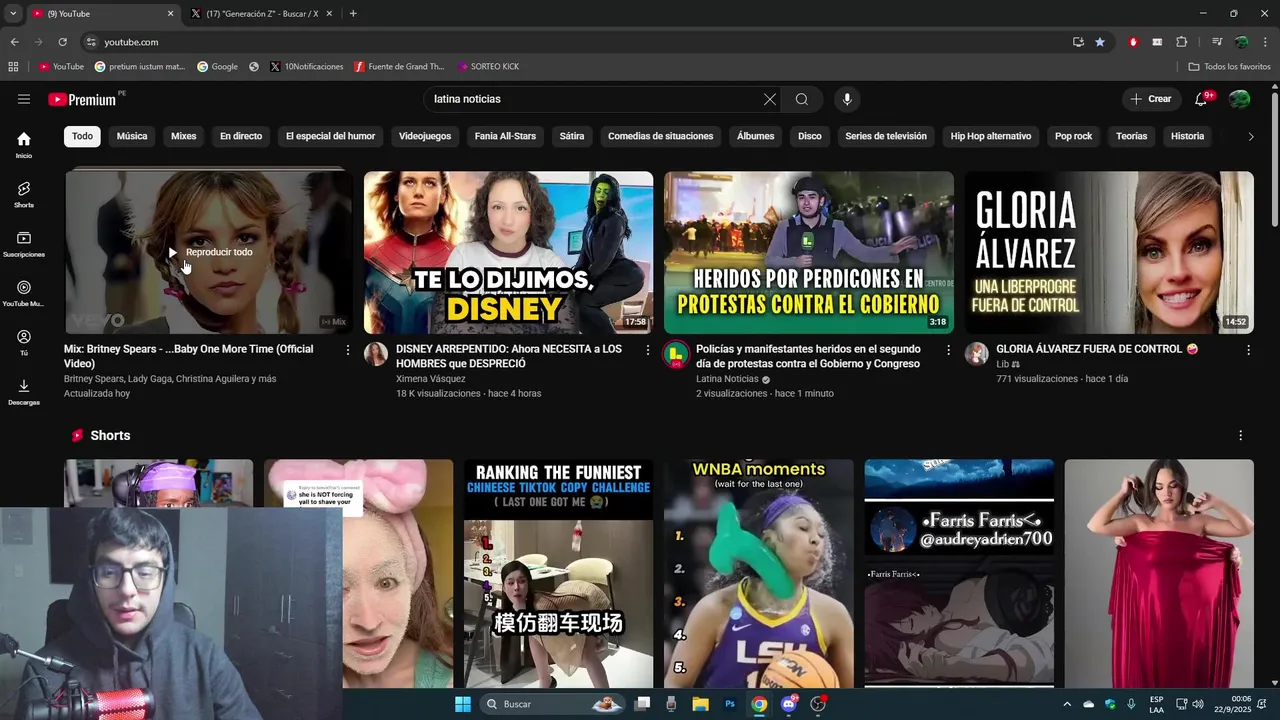Open the Gloria Álvarez thumbnail
Viewport: 1280px width, 720px height.
[x=1109, y=252]
